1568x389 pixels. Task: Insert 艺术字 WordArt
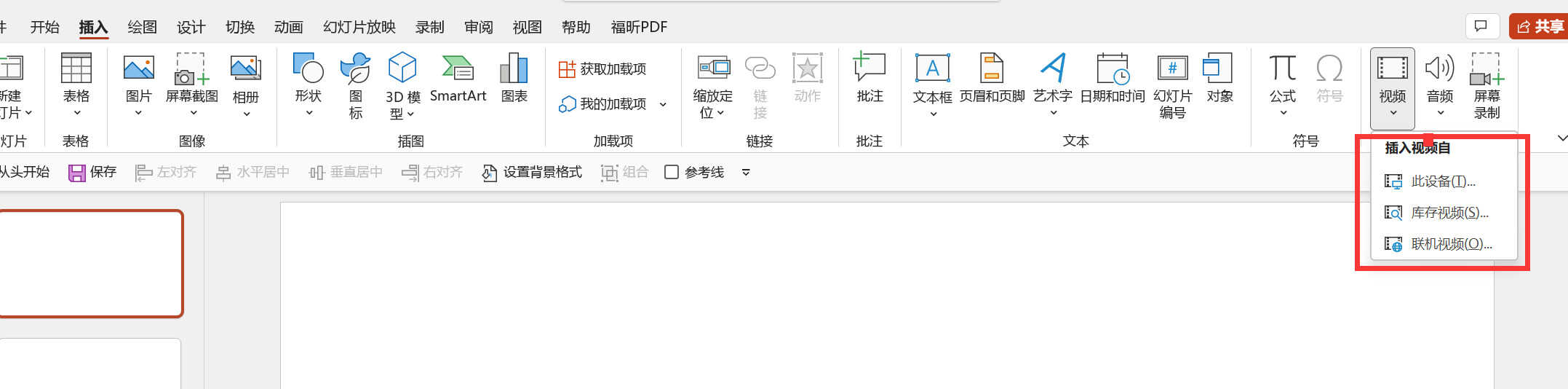1053,85
